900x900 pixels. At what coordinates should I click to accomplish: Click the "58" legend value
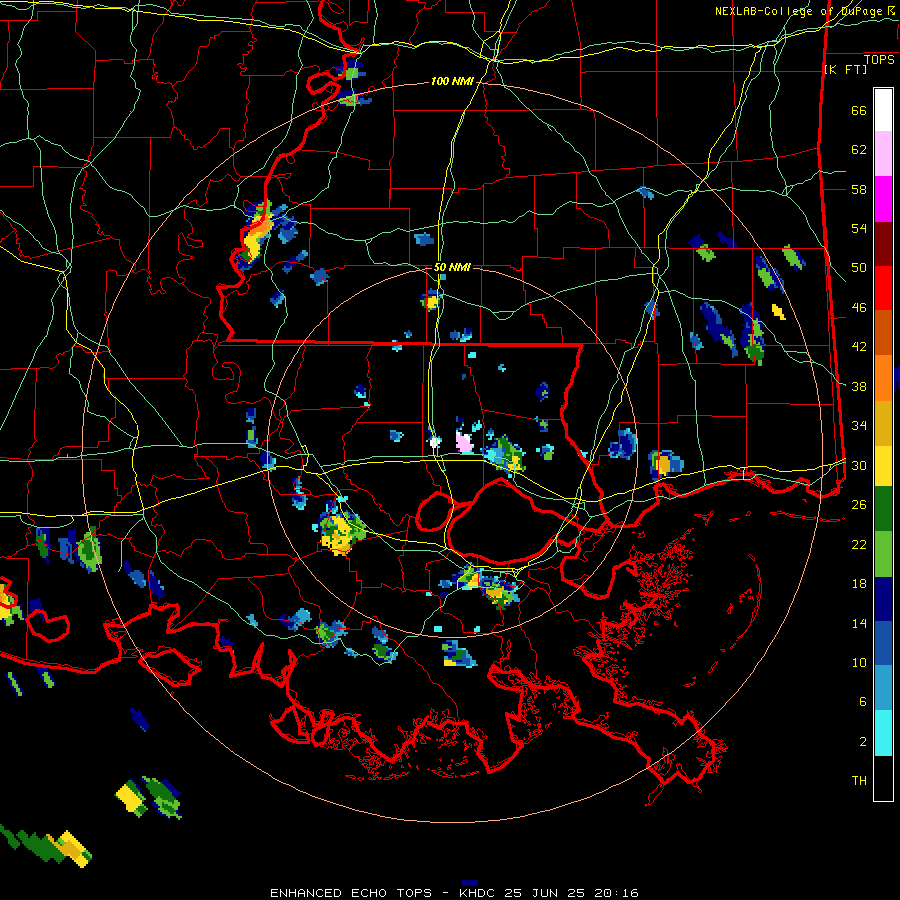point(859,189)
